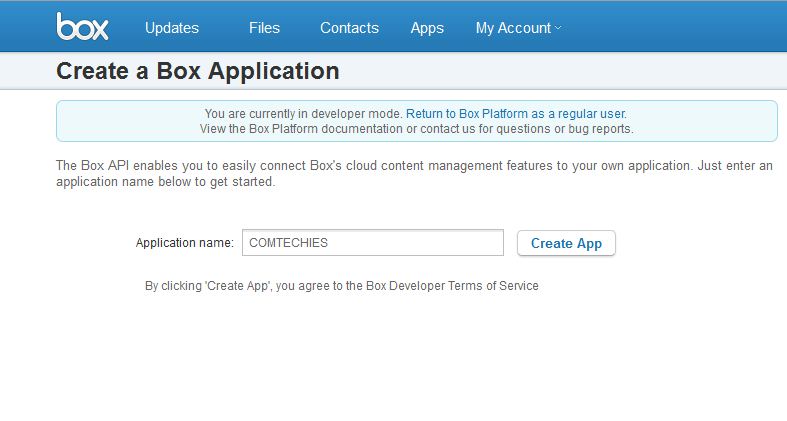Open the Contacts page
This screenshot has width=787, height=421.
349,28
